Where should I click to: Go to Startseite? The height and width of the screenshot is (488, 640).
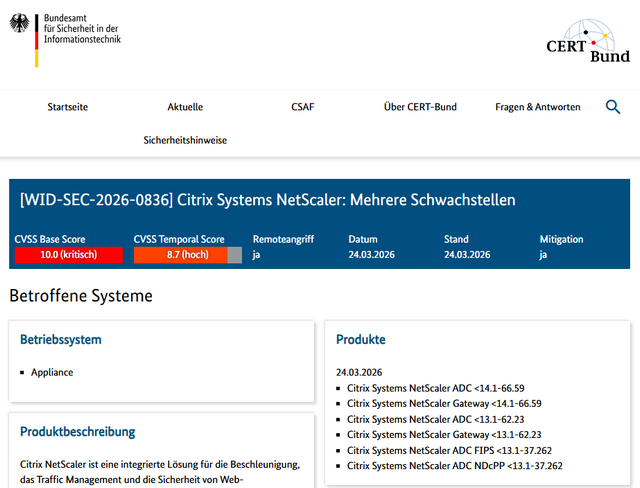[x=68, y=107]
